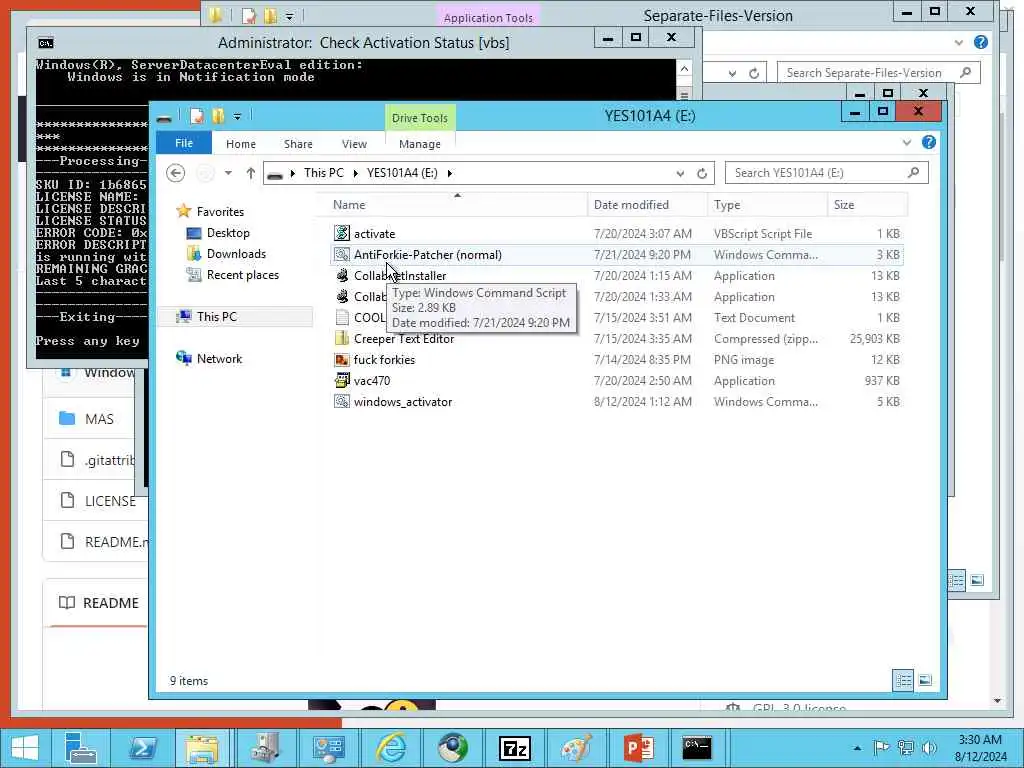Open File Explorer taskbar button
Image resolution: width=1024 pixels, height=768 pixels.
(202, 748)
